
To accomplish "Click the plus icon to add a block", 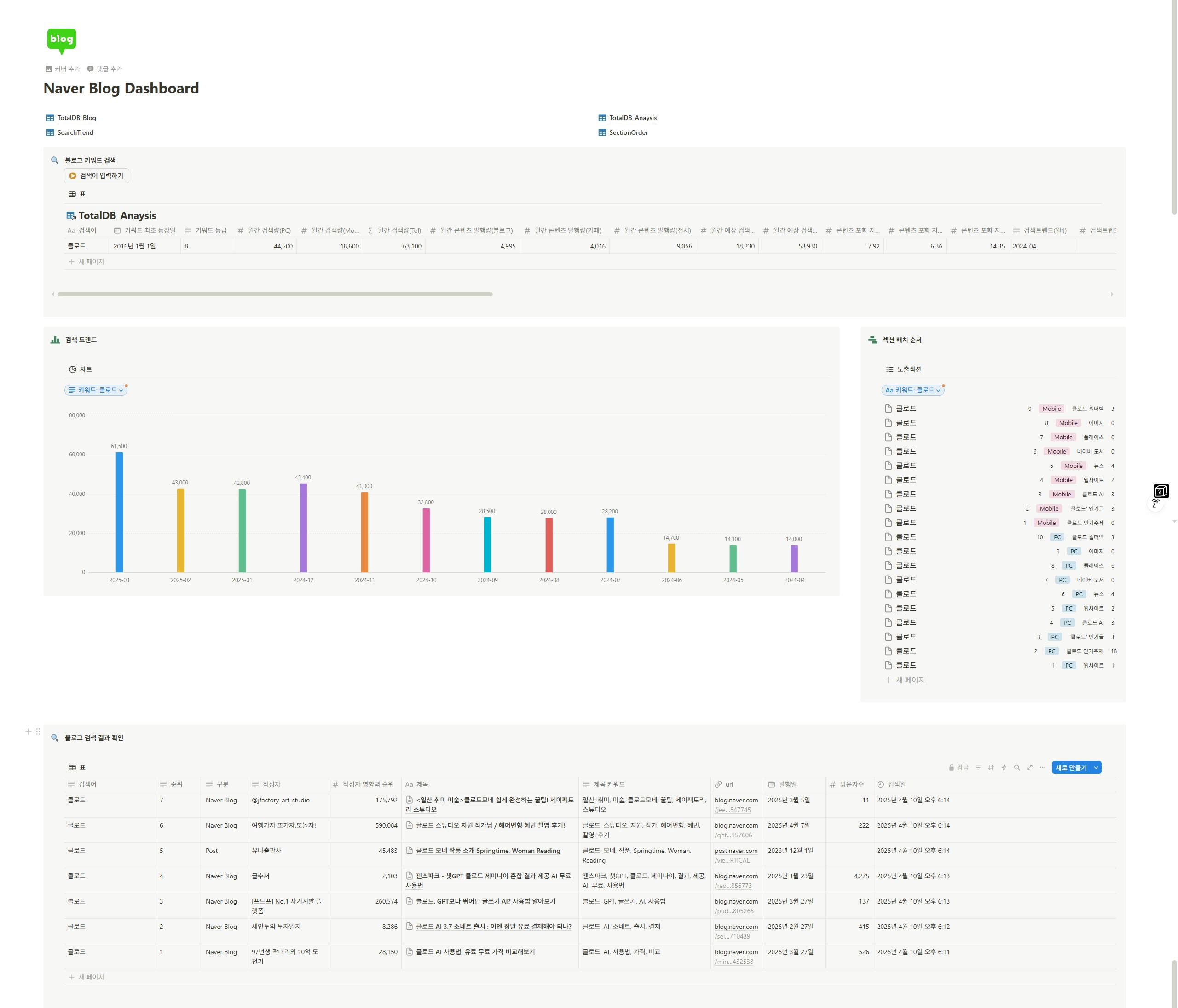I will click(29, 732).
